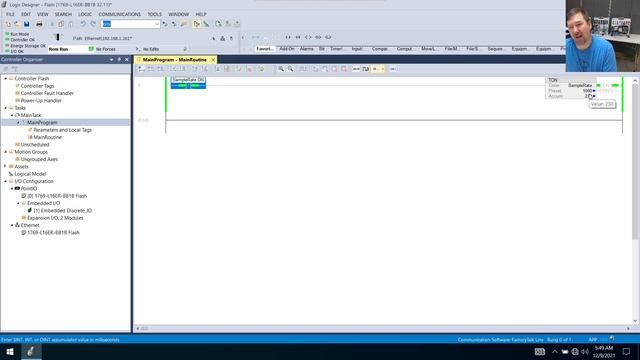The width and height of the screenshot is (640, 360).
Task: Click the Who Active network icon beside path
Action: (x=222, y=38)
